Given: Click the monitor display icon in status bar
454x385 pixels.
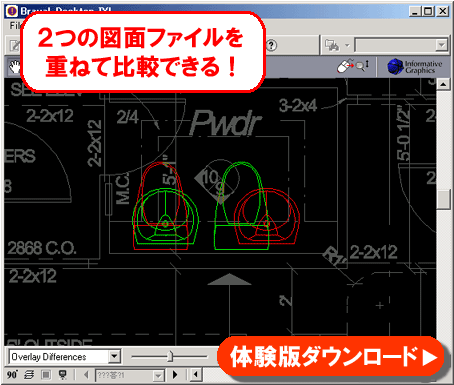Looking at the screenshot, I should click(x=62, y=375).
